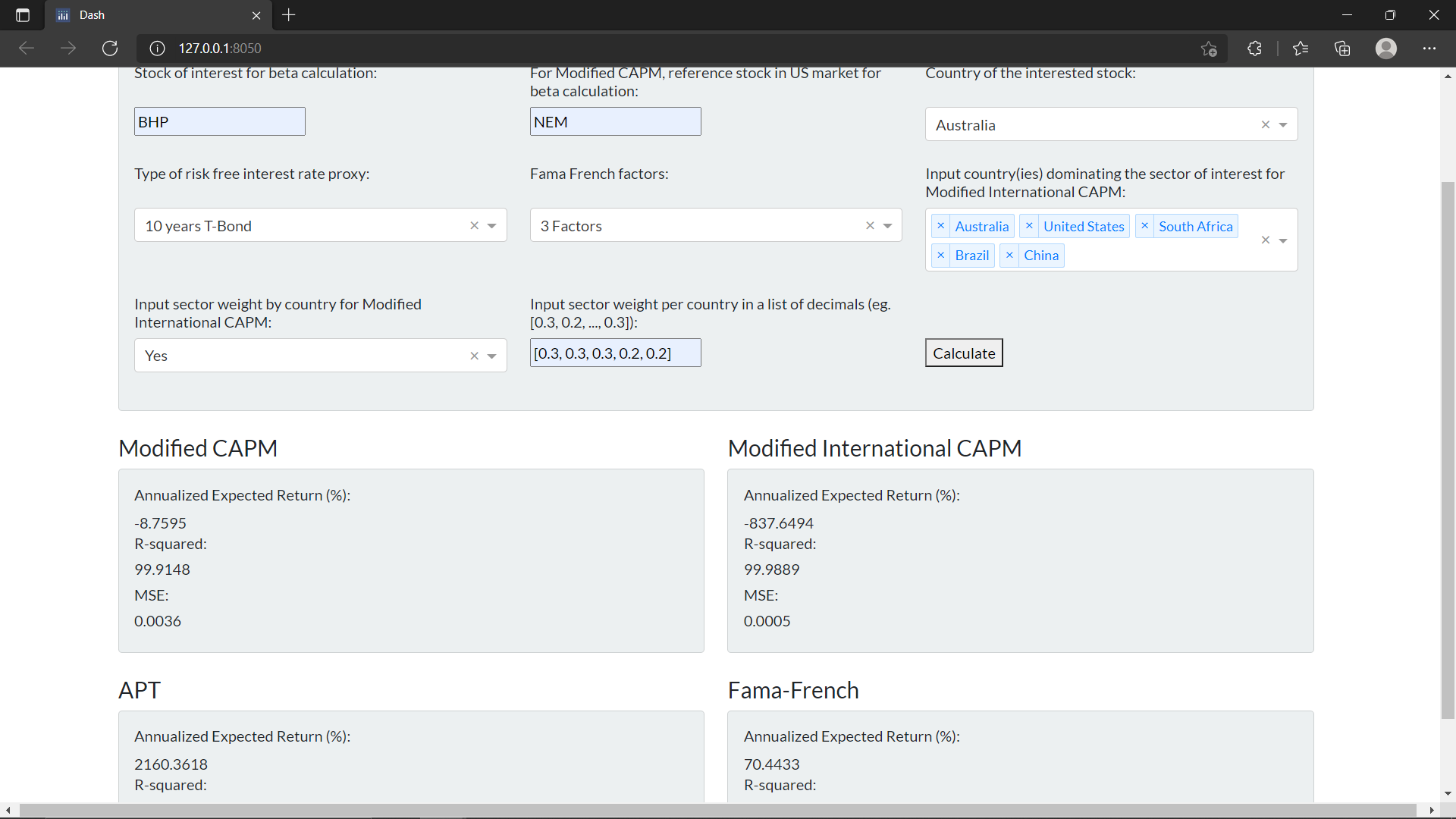Open the 10 years T-Bond combo box
Screen dimensions: 1456x819
click(320, 225)
